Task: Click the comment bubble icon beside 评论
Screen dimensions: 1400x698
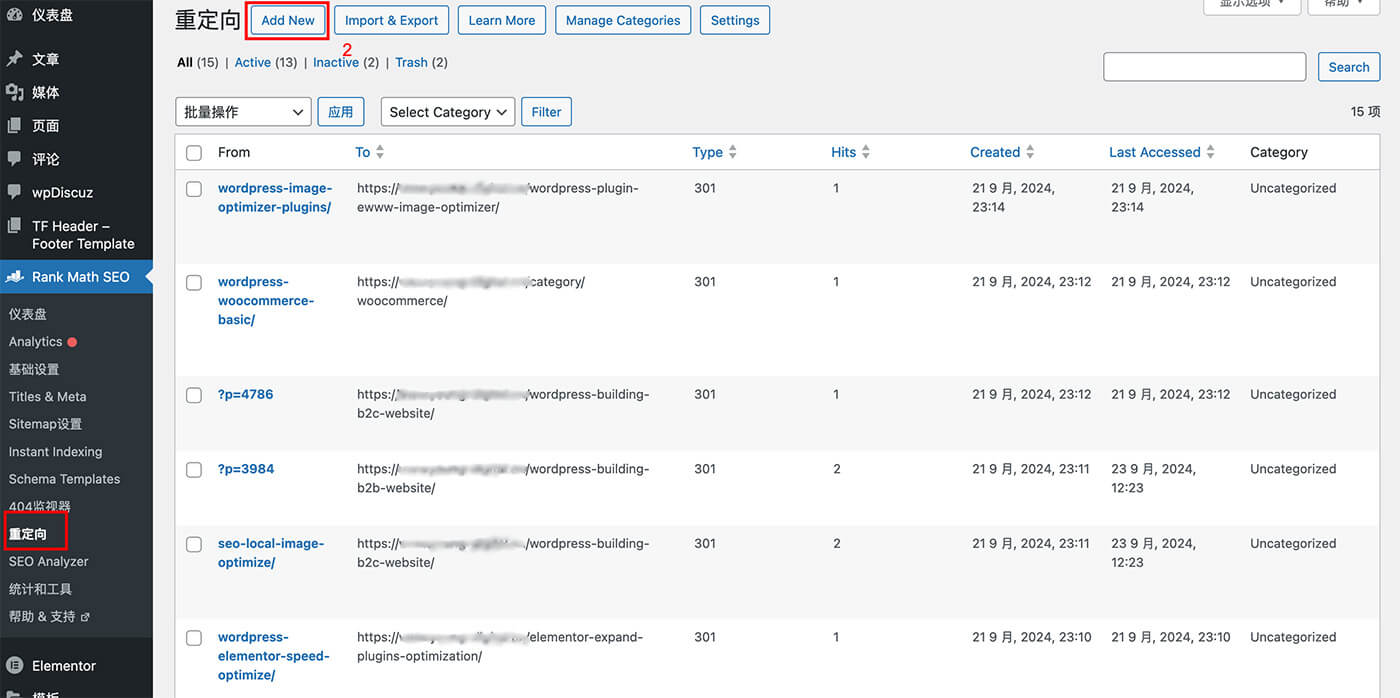Action: tap(14, 158)
